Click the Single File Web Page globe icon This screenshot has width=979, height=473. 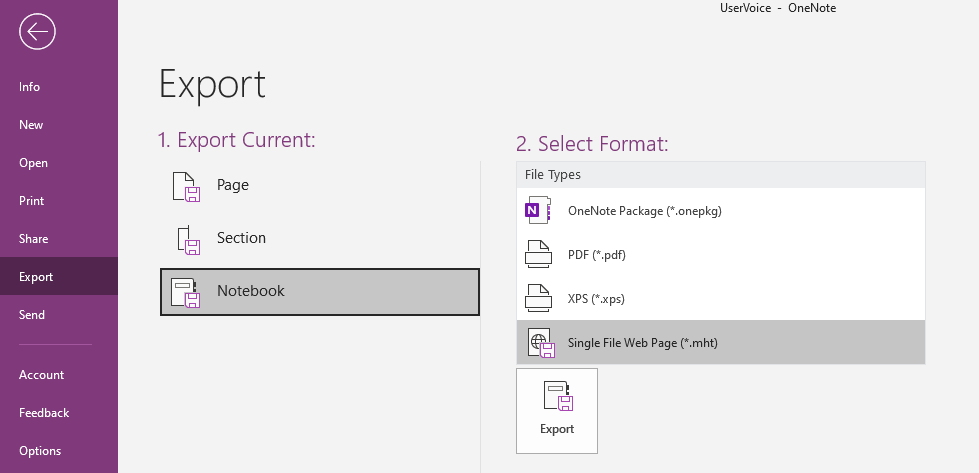[541, 343]
